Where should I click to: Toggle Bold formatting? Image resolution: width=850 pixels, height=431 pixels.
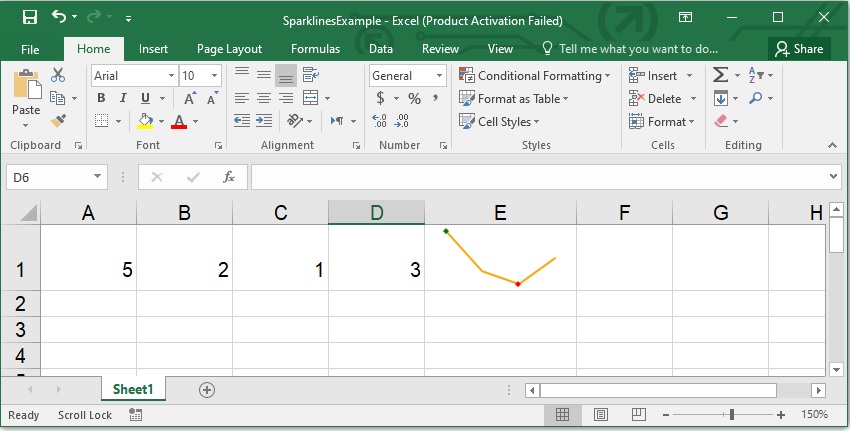pos(101,98)
